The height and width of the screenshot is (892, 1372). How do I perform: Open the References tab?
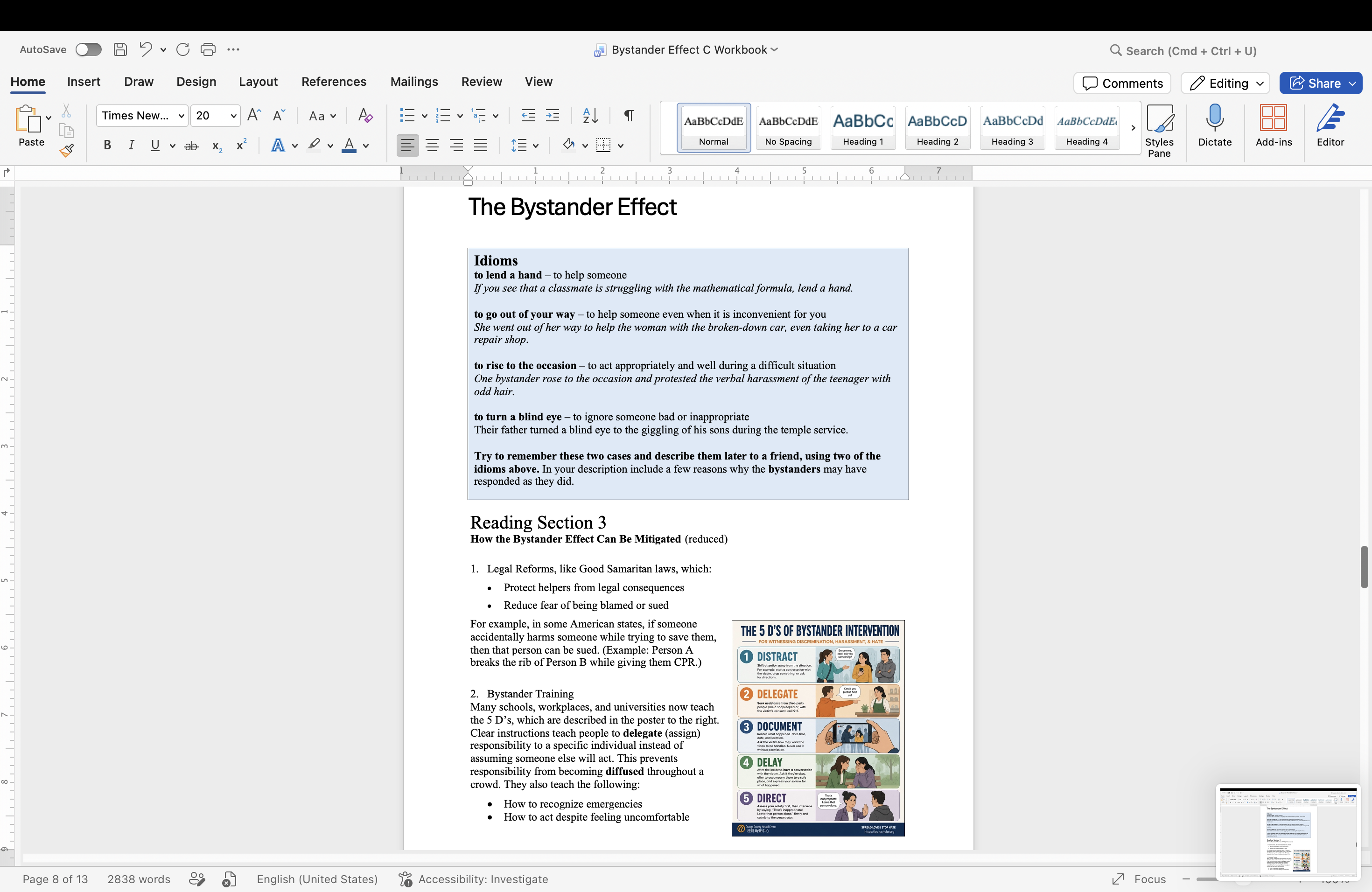[x=334, y=82]
